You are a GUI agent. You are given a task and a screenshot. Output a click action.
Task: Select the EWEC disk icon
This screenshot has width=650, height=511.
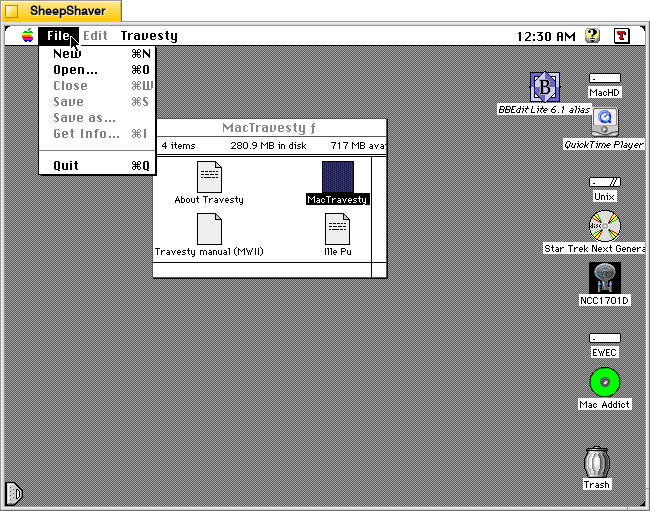pos(604,338)
